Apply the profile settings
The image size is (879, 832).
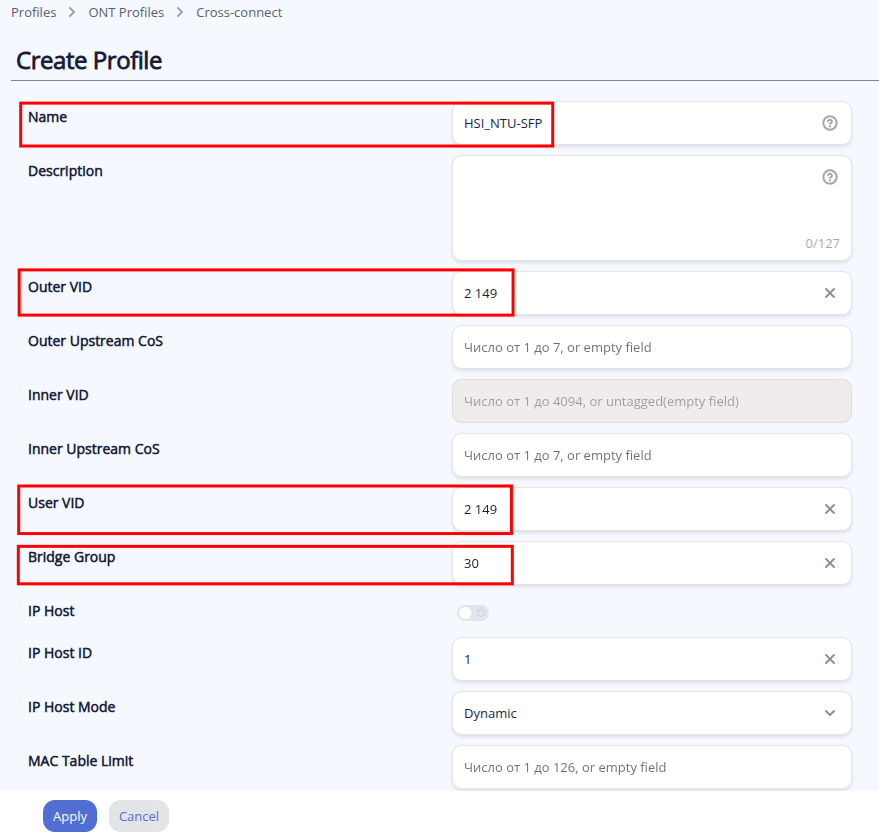click(70, 816)
